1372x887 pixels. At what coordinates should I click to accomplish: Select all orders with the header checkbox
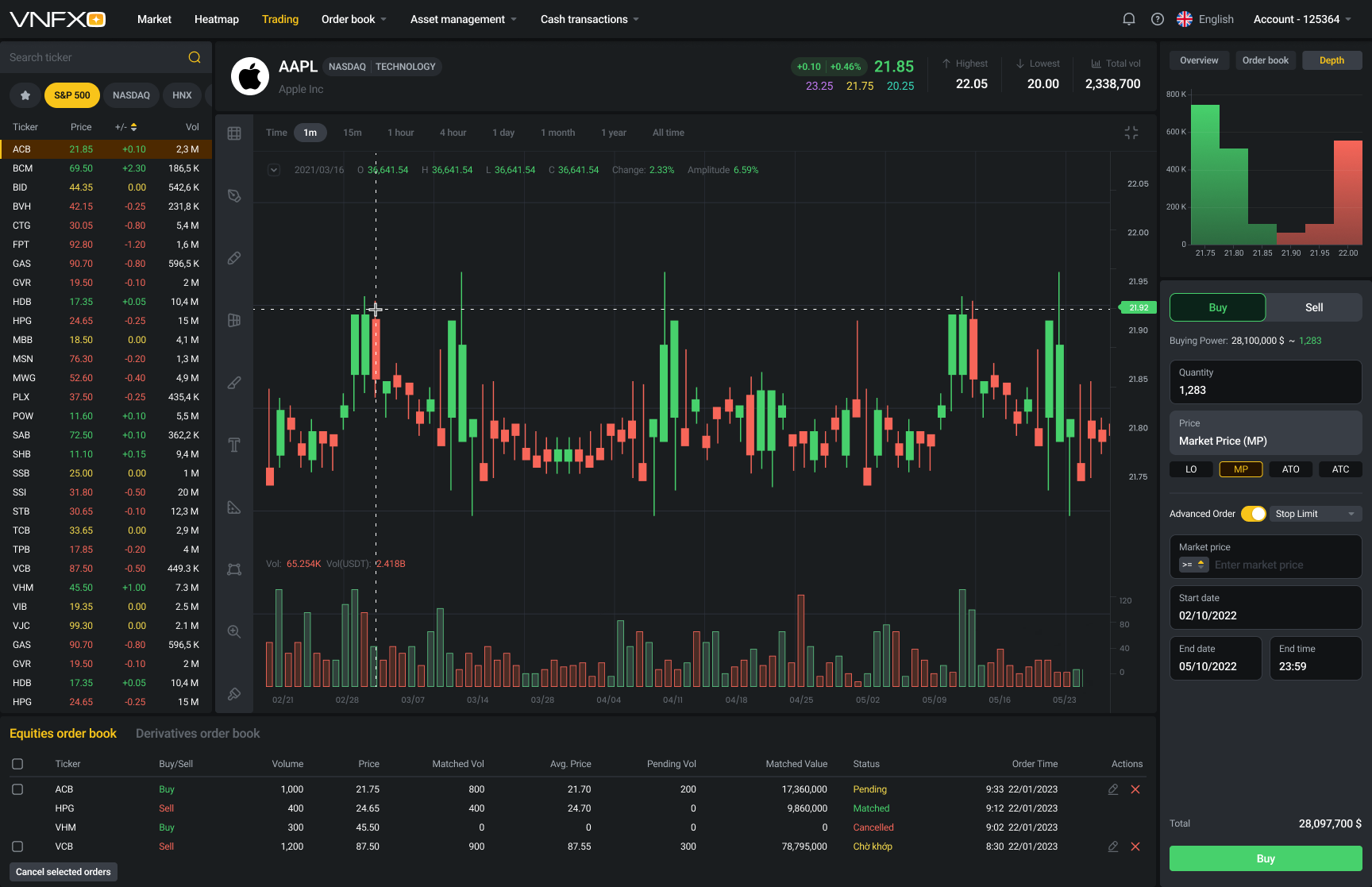[17, 763]
